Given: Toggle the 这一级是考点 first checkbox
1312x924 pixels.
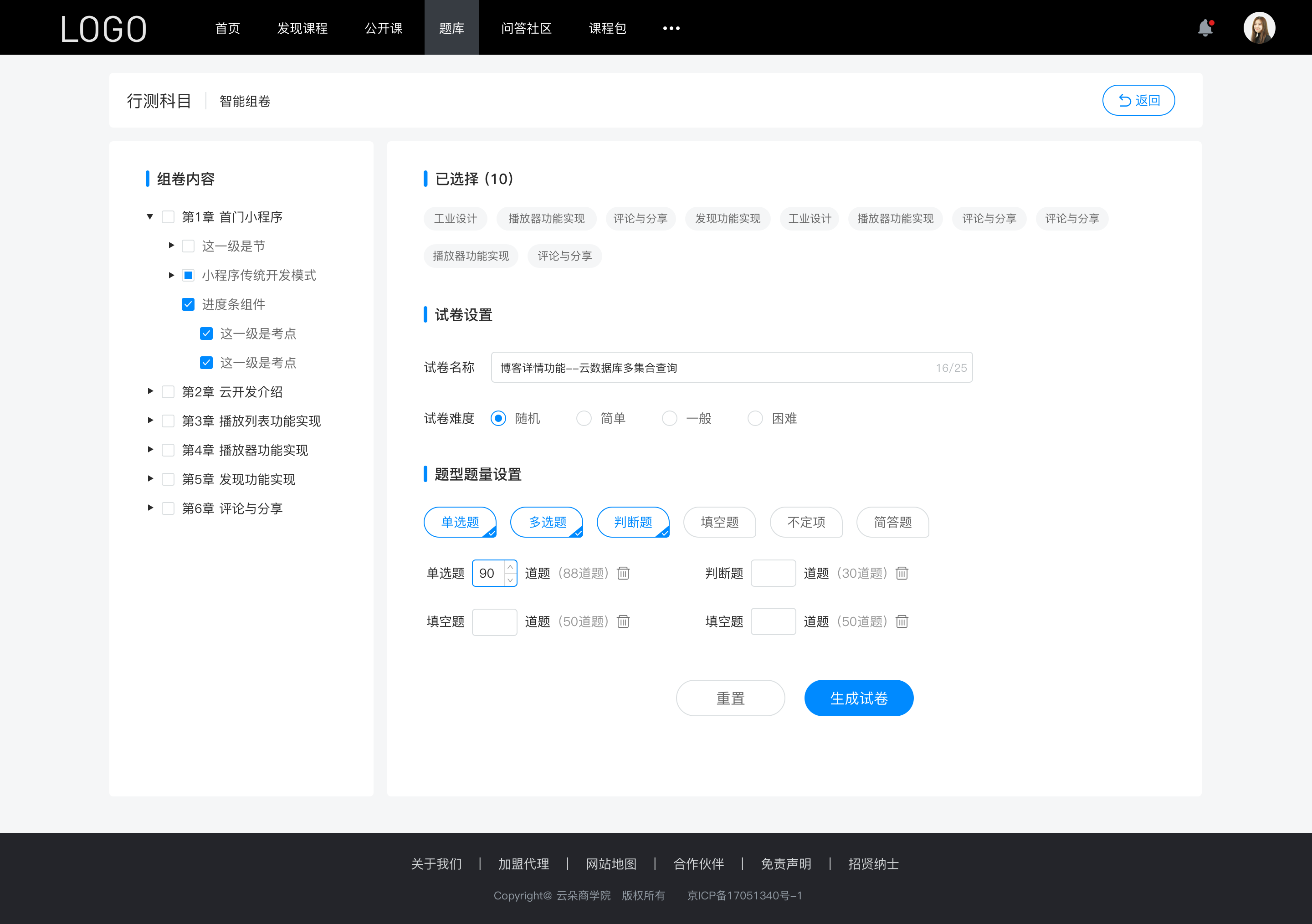Looking at the screenshot, I should (x=206, y=334).
